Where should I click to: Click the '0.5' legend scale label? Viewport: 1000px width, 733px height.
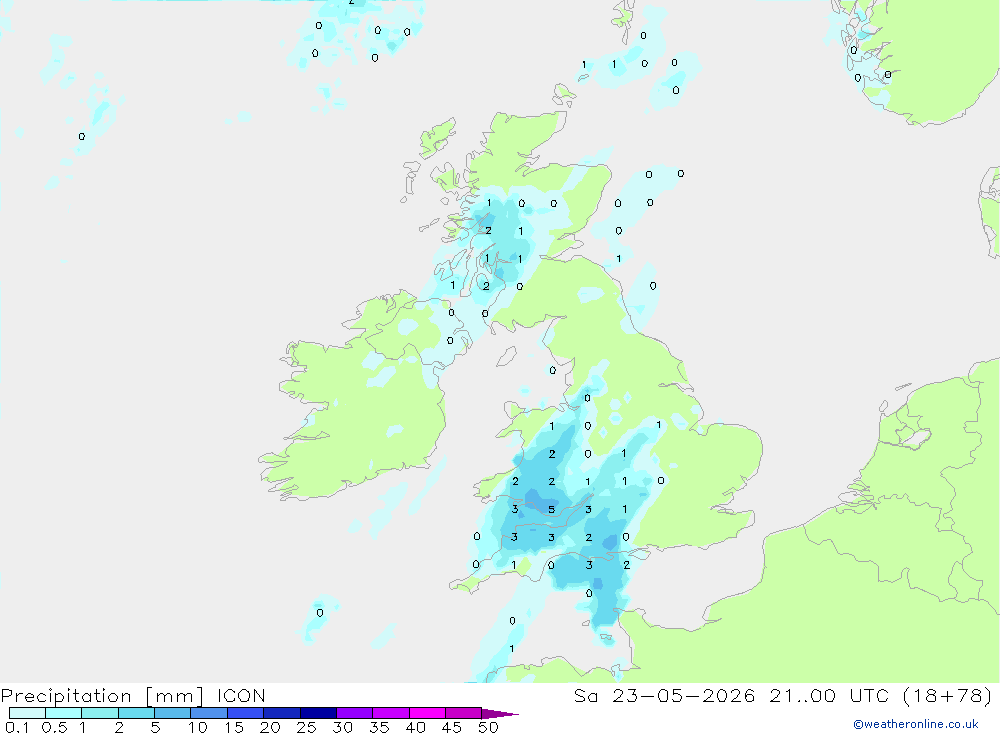point(54,727)
